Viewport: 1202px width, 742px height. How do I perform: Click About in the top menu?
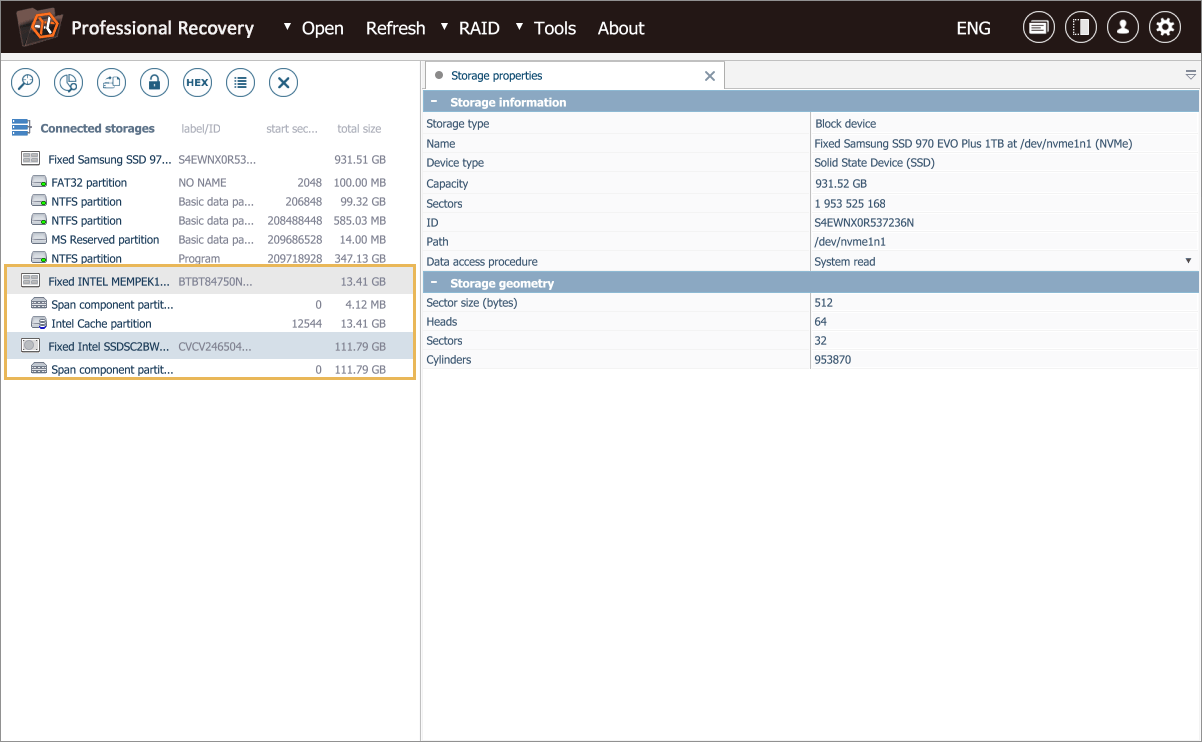[621, 28]
